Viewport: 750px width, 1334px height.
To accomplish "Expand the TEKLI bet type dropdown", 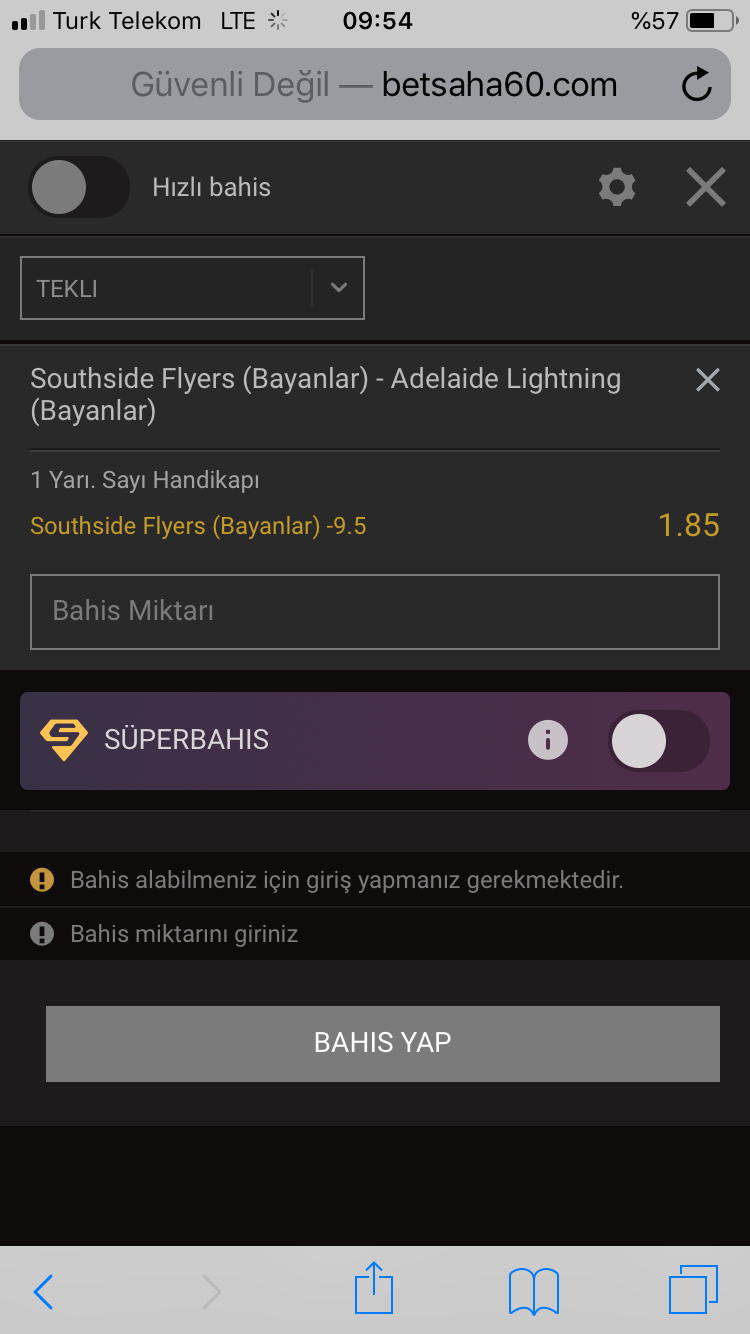I will click(x=192, y=288).
